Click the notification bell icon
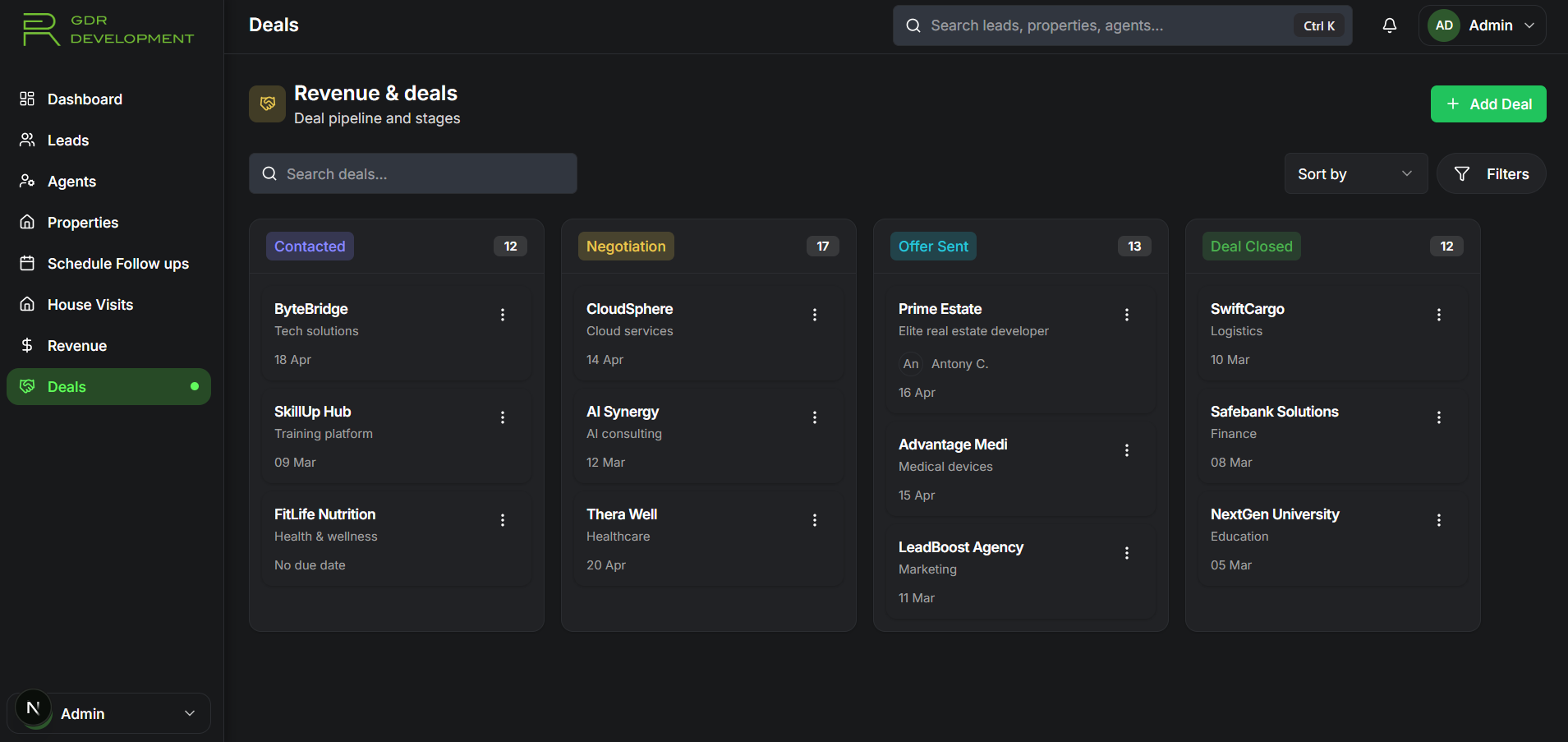Screen dimensions: 1568x742 1389,25
